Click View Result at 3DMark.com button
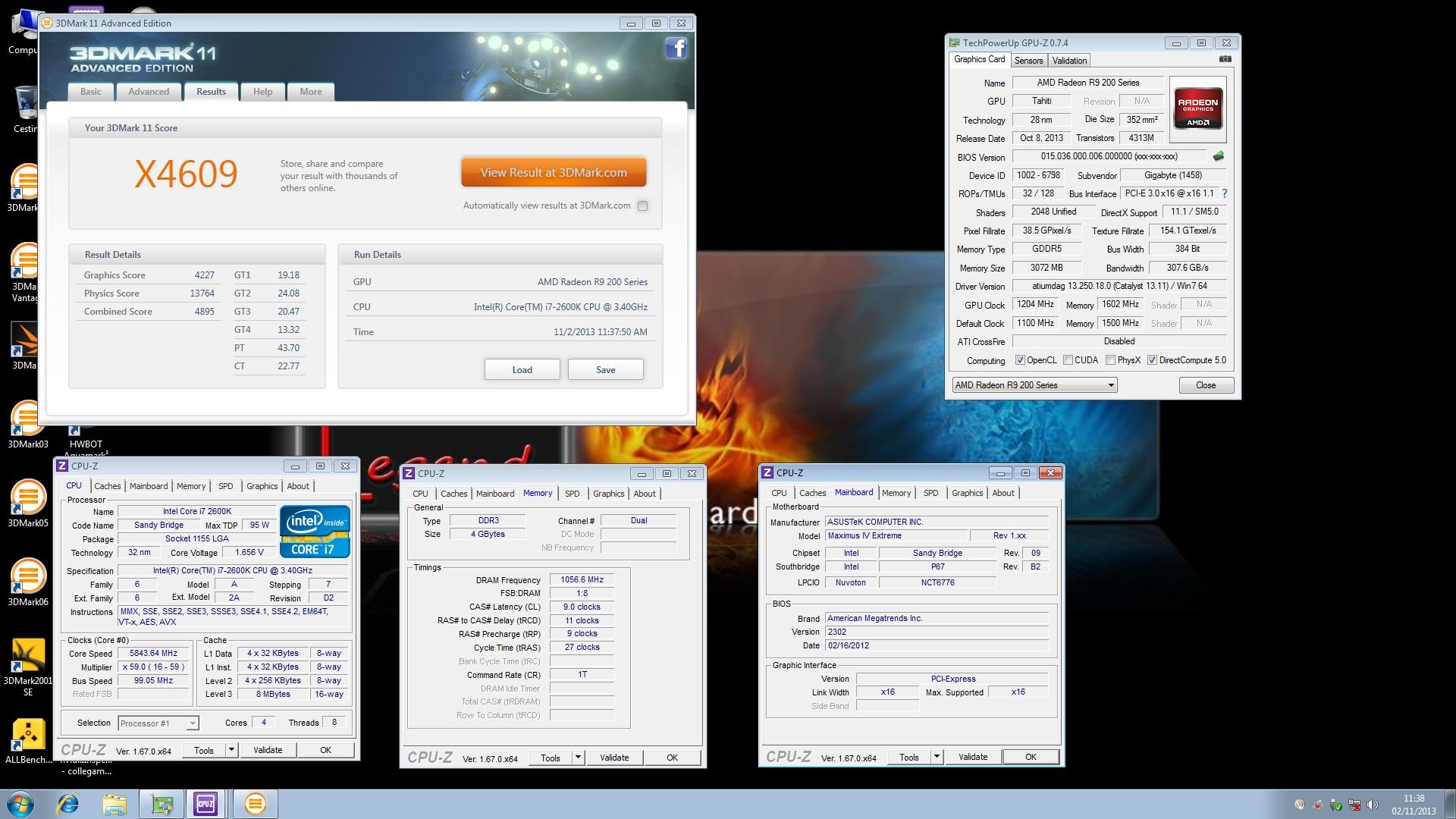The width and height of the screenshot is (1456, 819). pos(554,172)
